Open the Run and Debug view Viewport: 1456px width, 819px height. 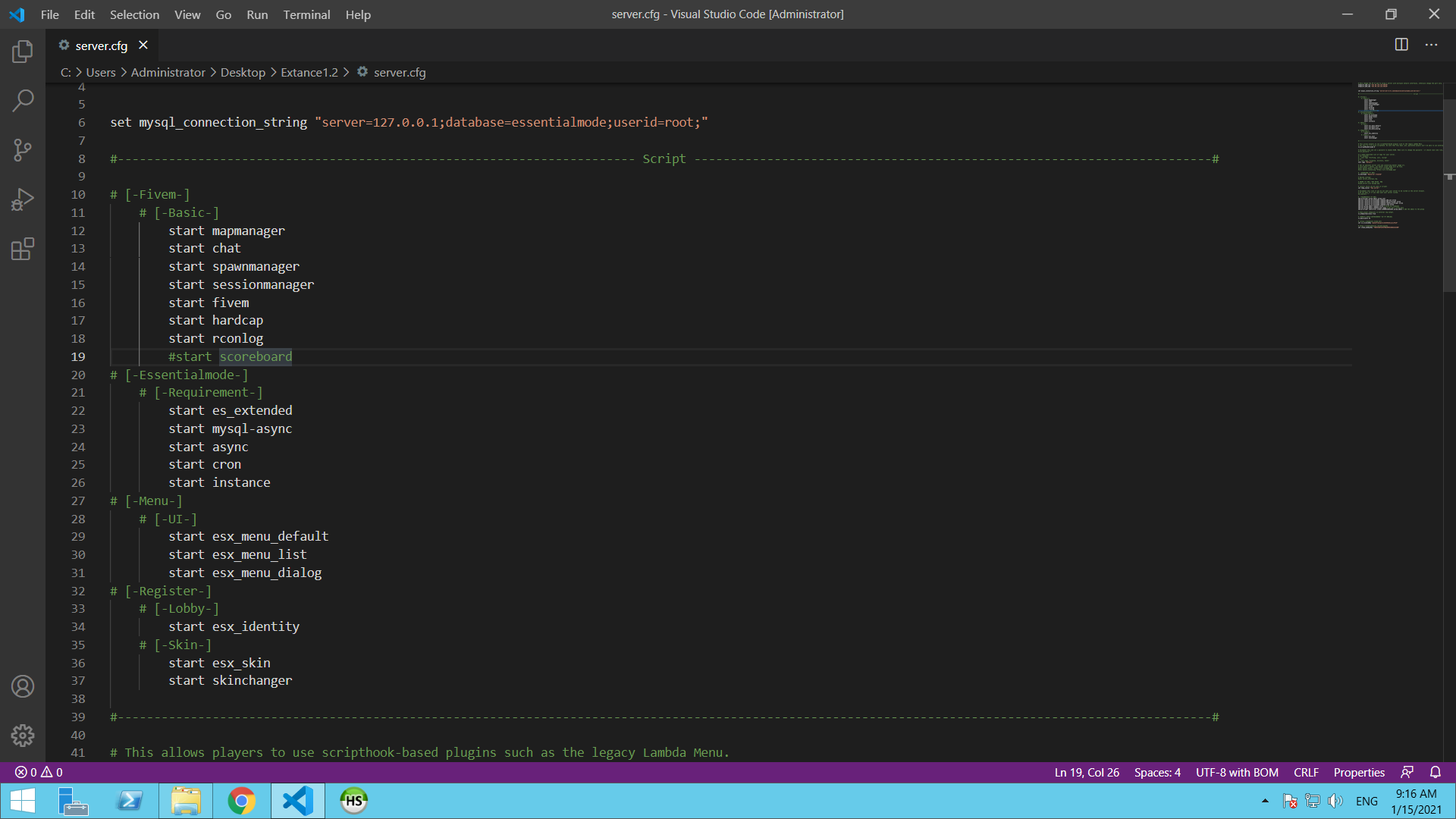point(23,199)
